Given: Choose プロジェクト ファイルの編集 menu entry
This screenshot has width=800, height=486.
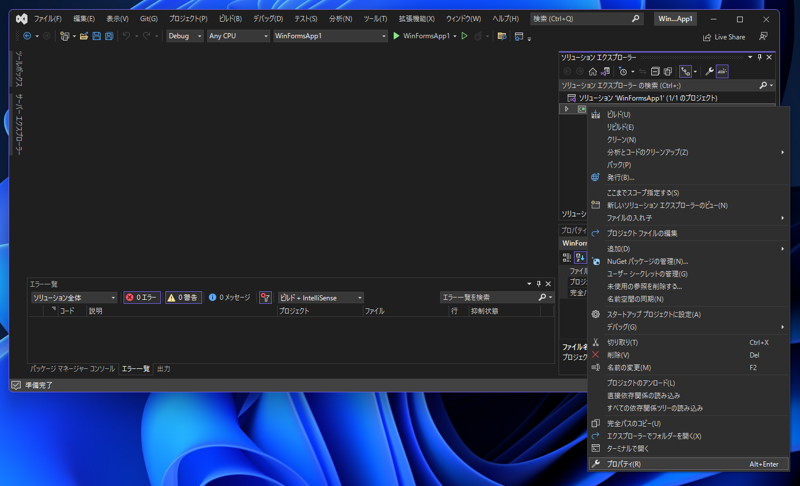Looking at the screenshot, I should [688, 233].
